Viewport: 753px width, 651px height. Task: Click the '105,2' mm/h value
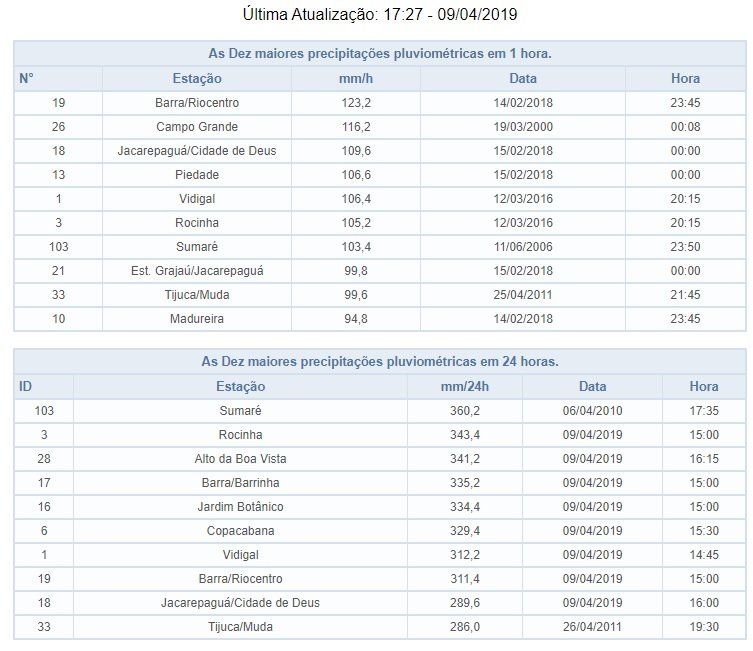(356, 223)
